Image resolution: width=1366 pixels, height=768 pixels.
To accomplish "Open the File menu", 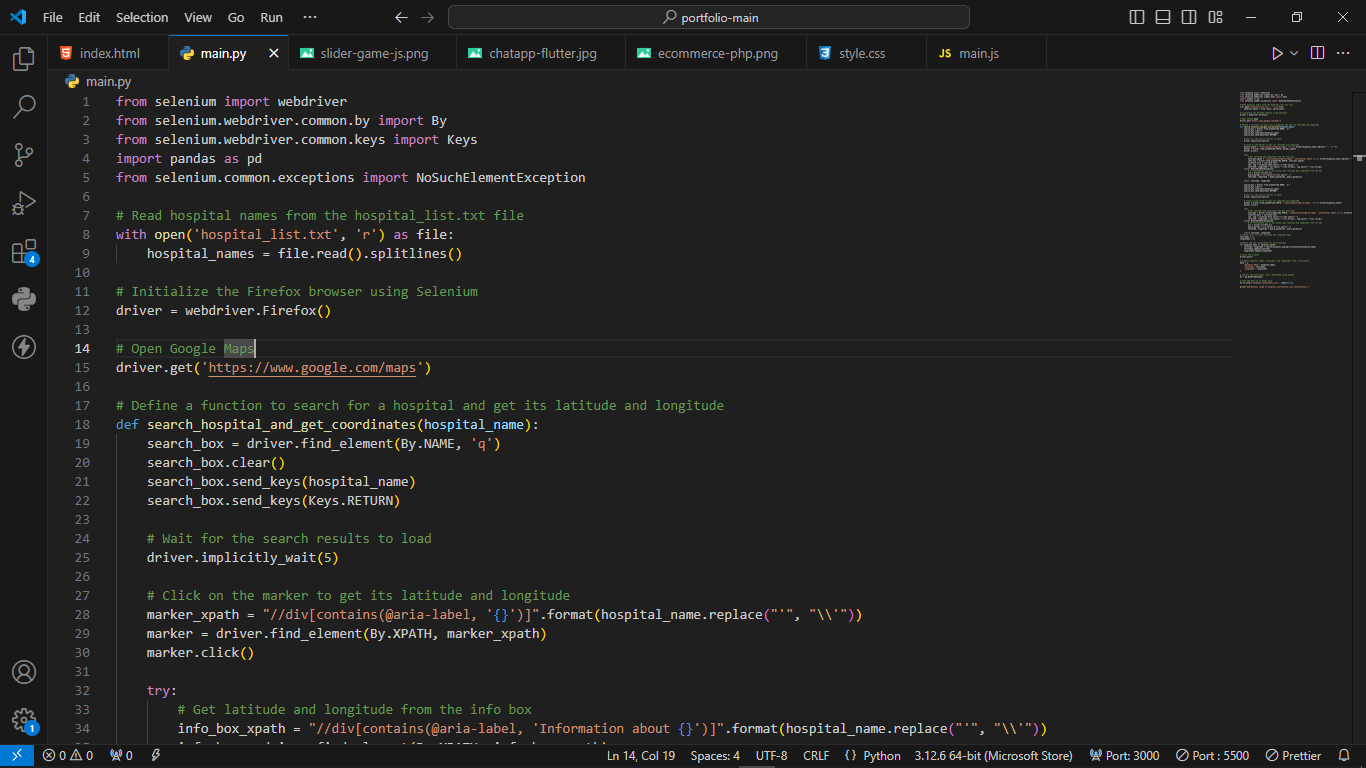I will pos(53,17).
